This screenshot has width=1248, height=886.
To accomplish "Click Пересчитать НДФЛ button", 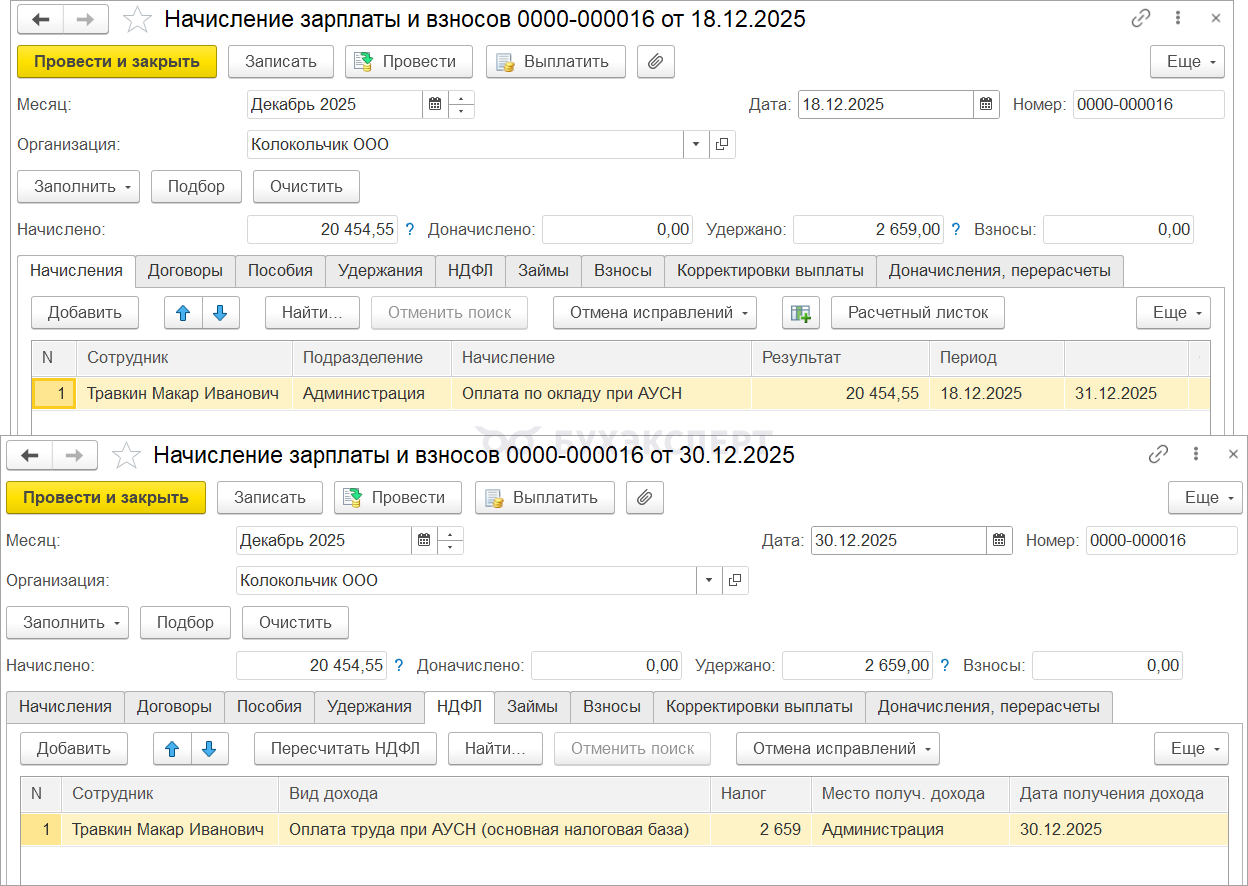I will tap(345, 748).
